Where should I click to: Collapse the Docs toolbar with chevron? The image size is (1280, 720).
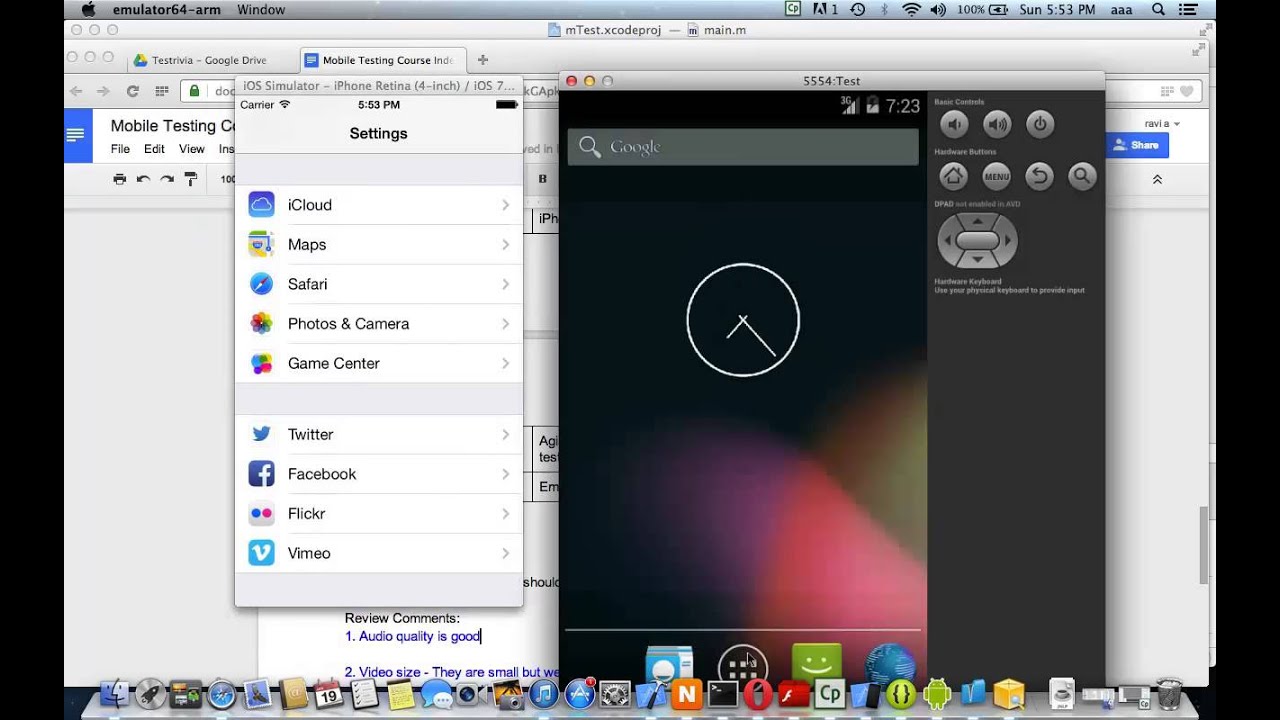pyautogui.click(x=1157, y=179)
